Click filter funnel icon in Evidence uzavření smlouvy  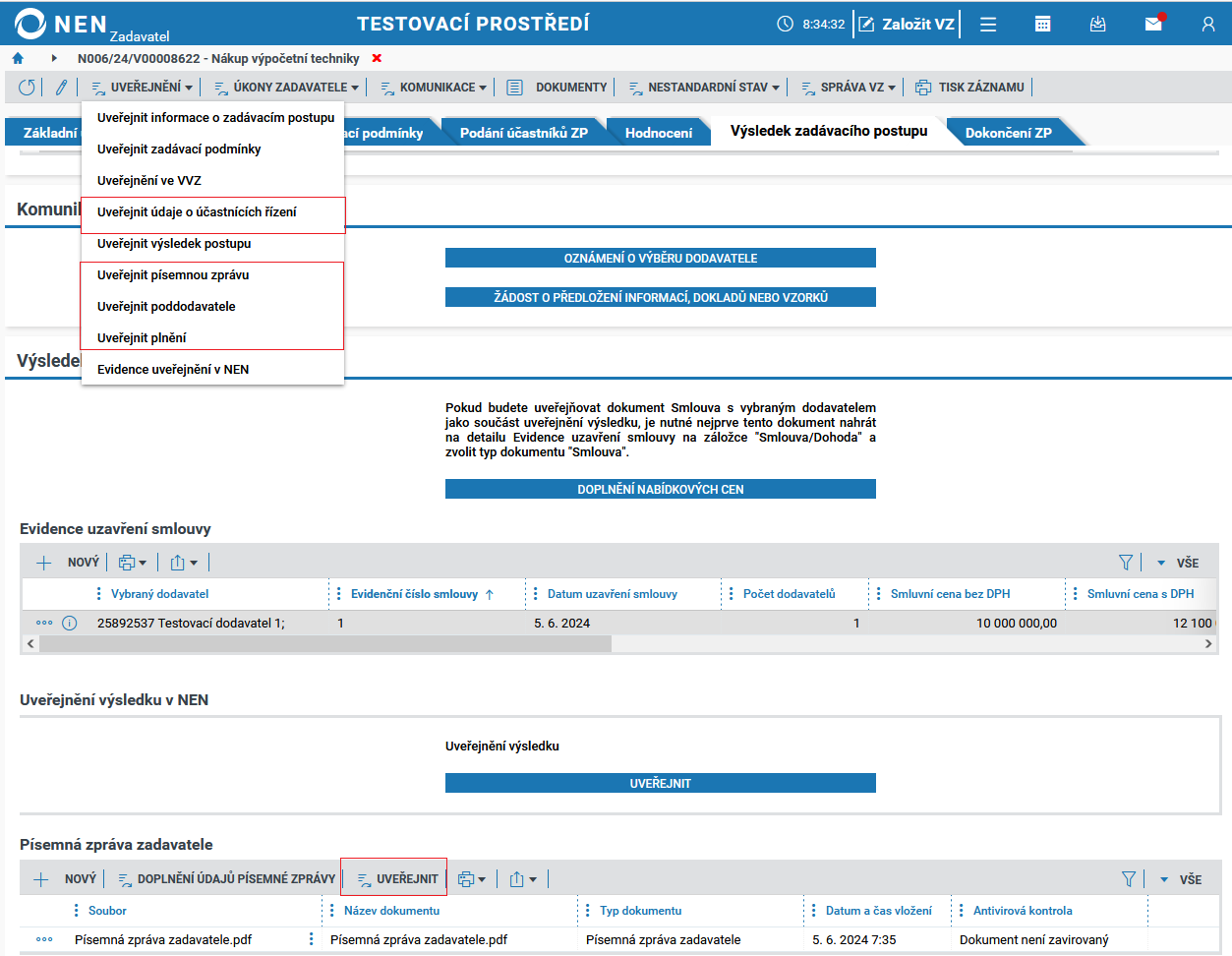[1126, 563]
